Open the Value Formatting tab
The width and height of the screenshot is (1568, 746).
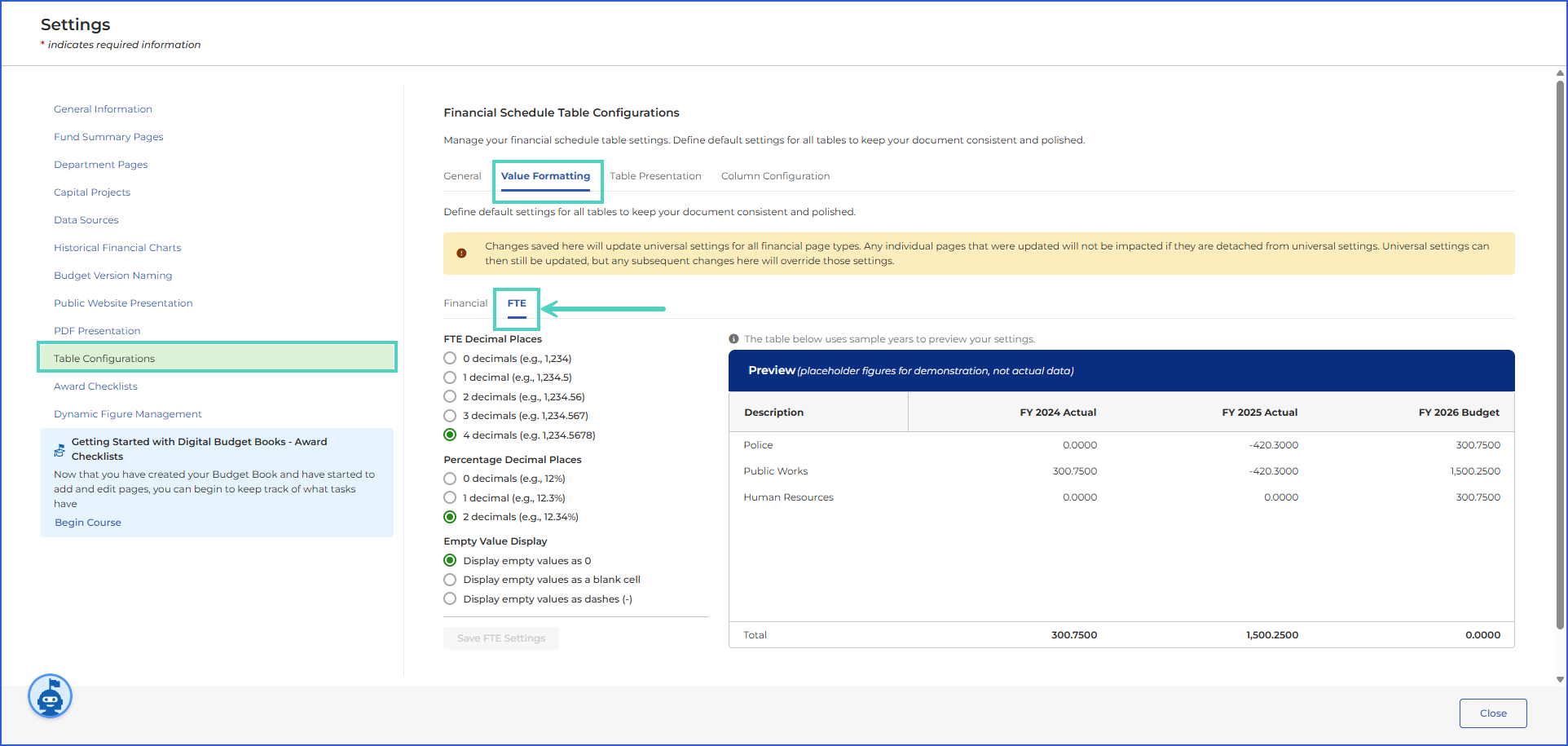545,176
